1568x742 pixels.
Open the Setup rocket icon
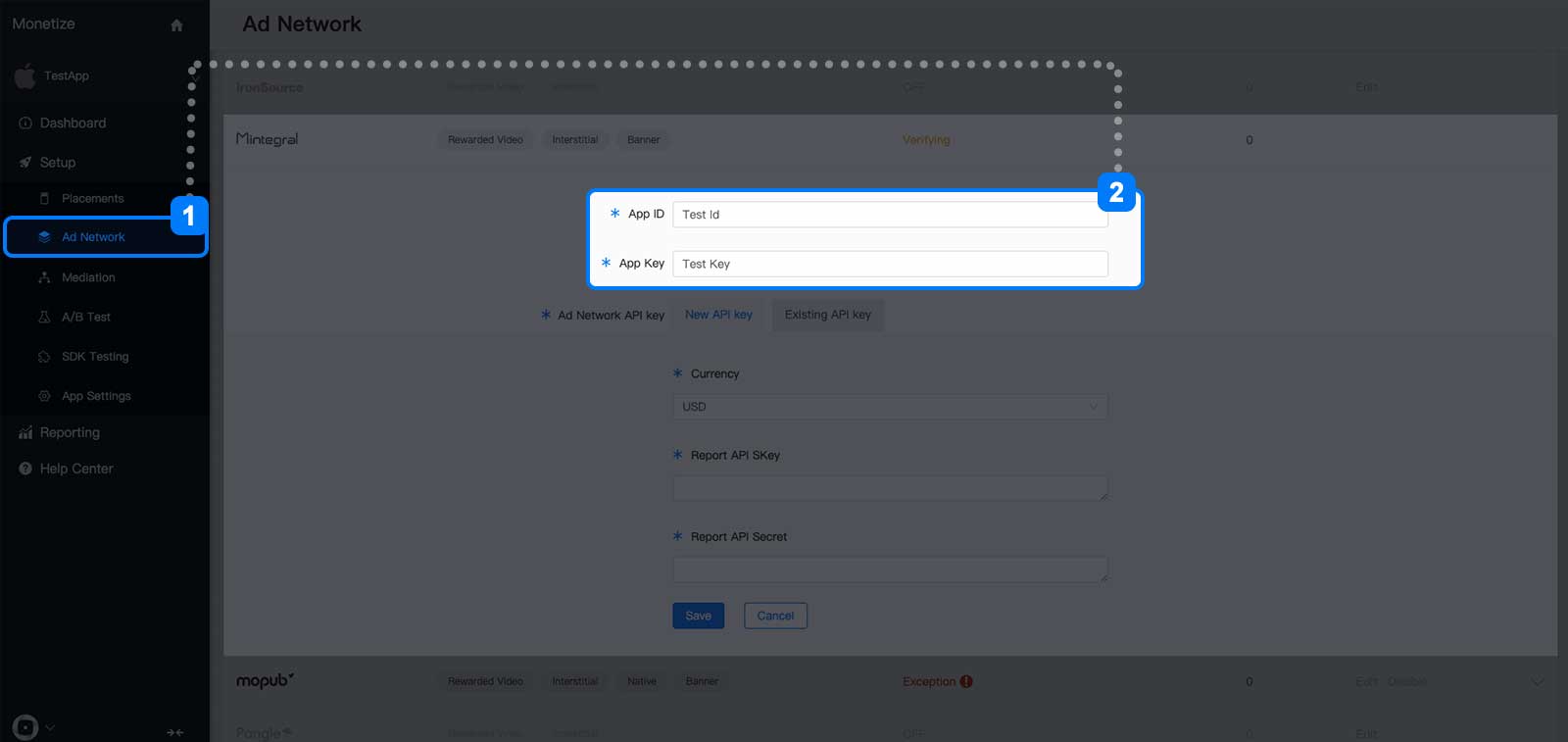[x=25, y=163]
